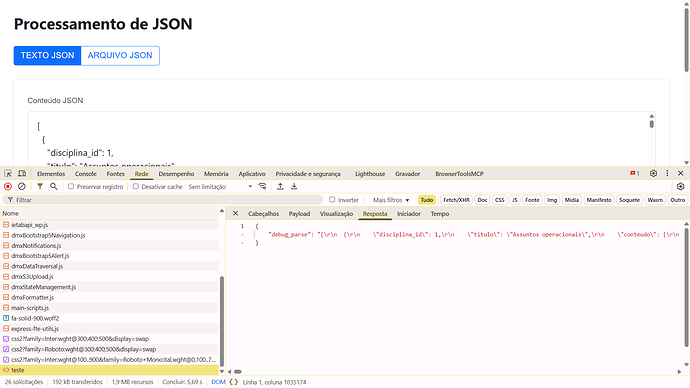Viewport: 690px width, 388px height.
Task: Enable Preservar registro checkbox
Action: tap(71, 187)
